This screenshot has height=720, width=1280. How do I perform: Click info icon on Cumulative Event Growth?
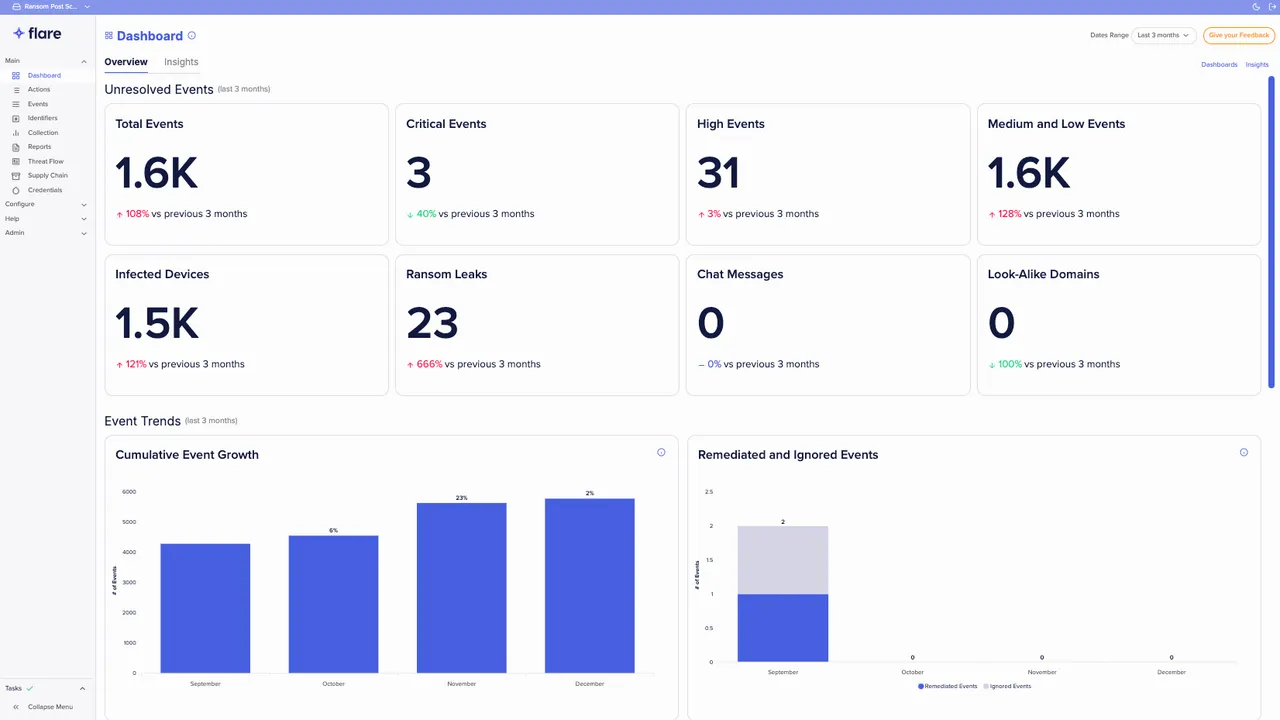661,453
